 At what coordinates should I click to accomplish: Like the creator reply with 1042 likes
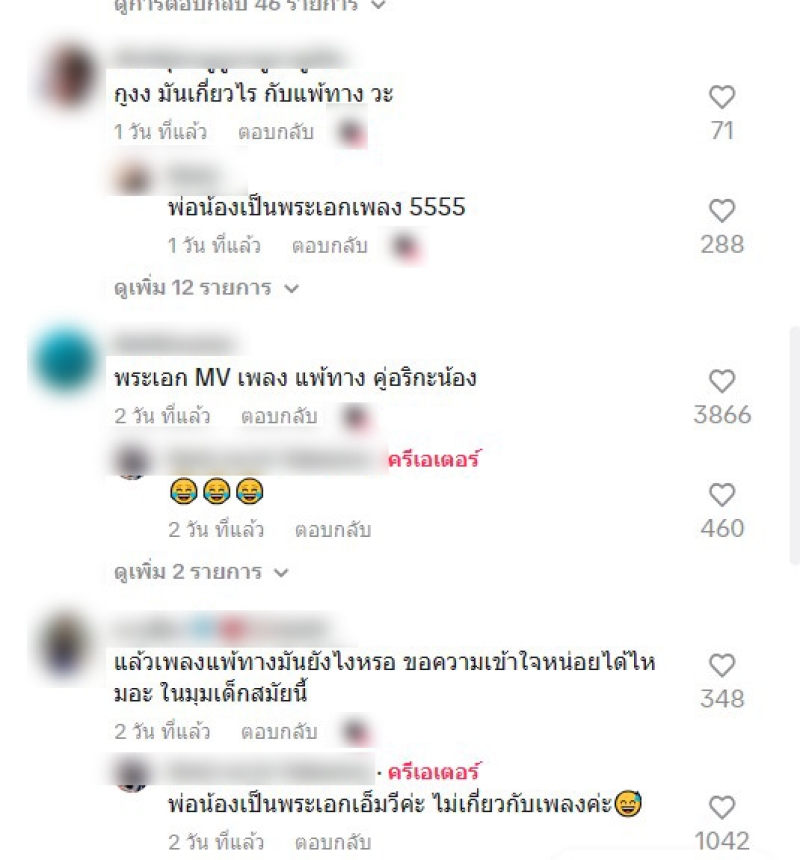[722, 808]
